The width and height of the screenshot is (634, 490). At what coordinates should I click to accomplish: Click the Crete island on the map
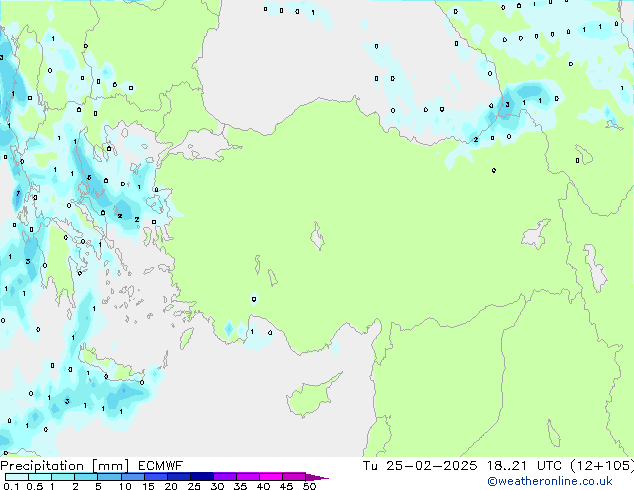(x=109, y=366)
